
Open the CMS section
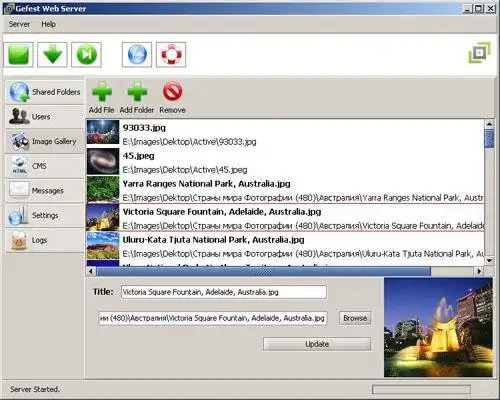tap(45, 166)
